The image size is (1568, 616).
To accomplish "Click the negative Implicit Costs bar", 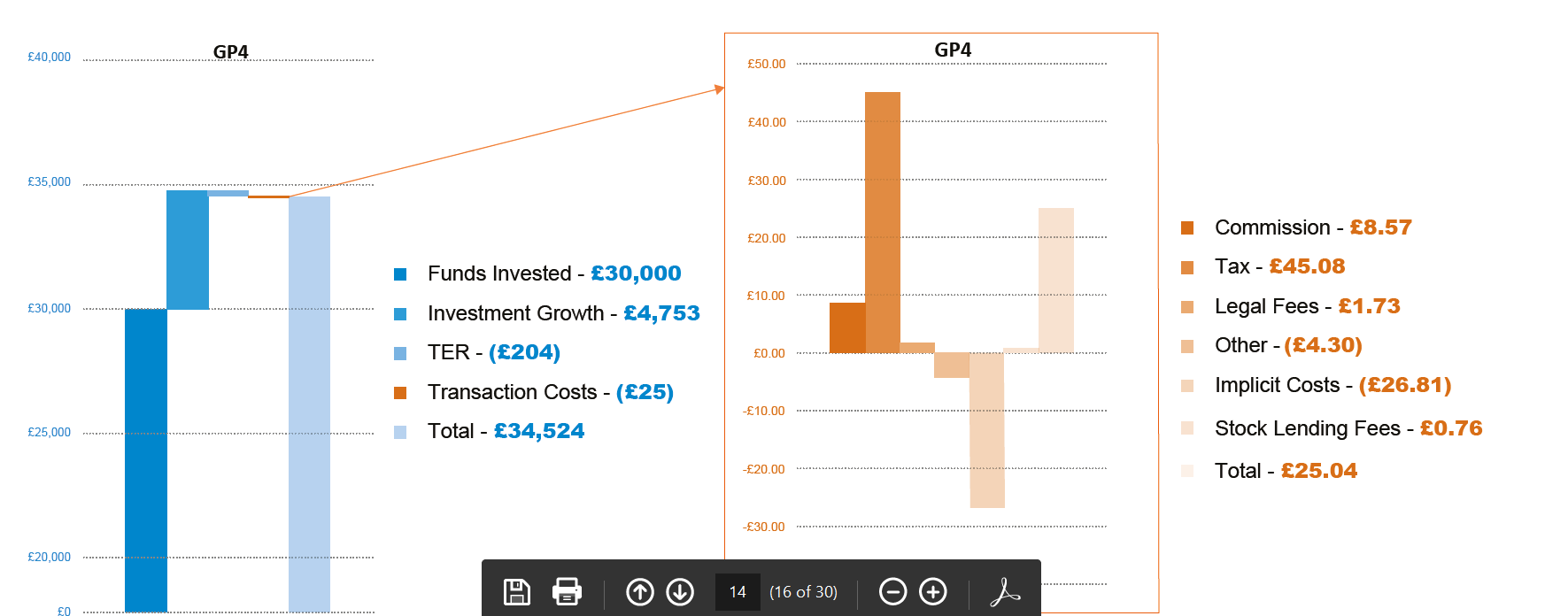I will coord(987,430).
